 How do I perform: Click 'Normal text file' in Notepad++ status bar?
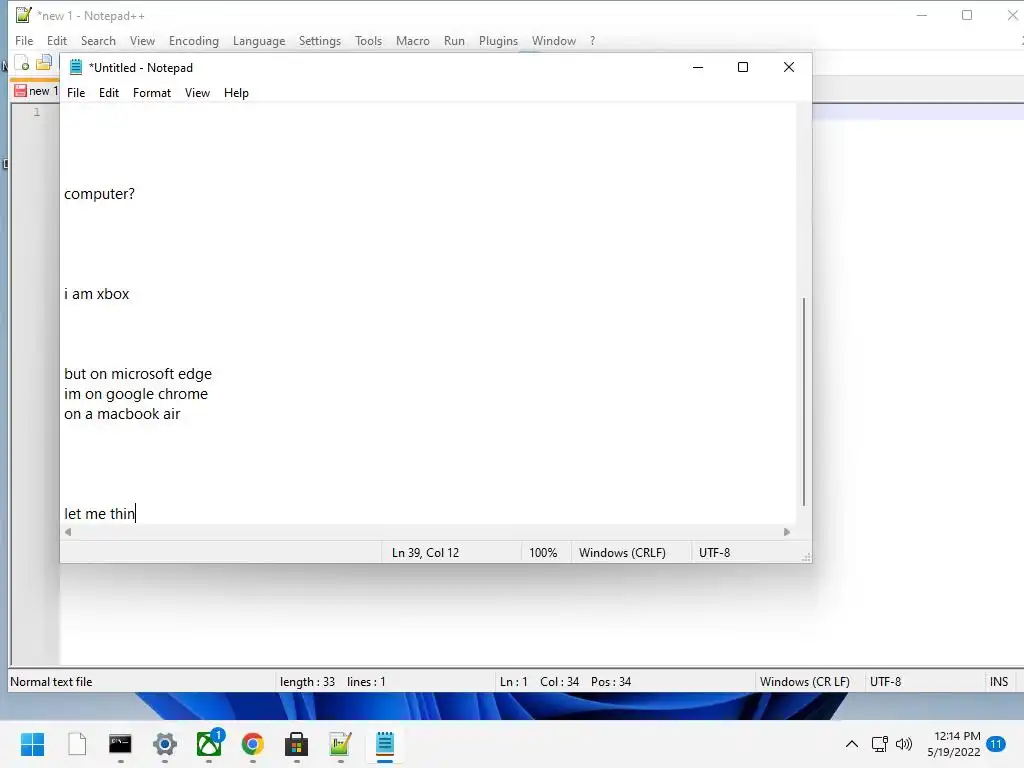pyautogui.click(x=51, y=682)
